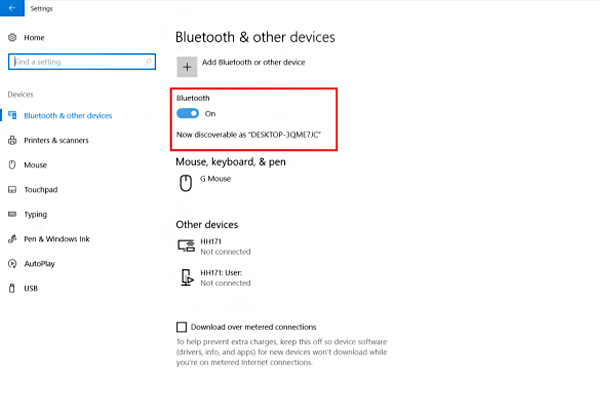Select Bluetooth & other devices in sidebar

tap(68, 116)
